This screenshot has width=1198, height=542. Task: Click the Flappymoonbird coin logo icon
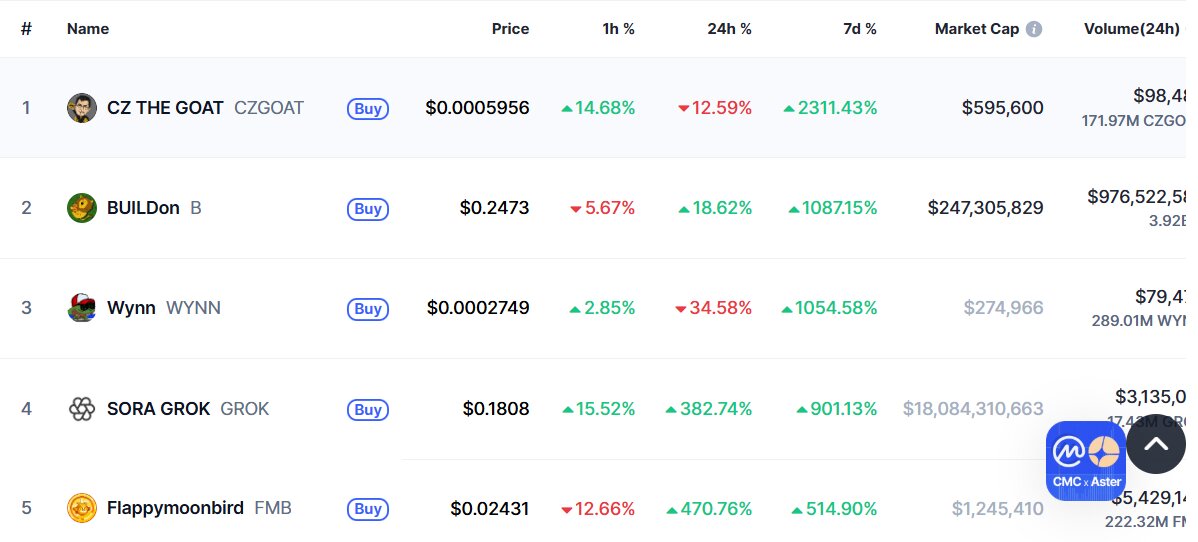point(82,508)
